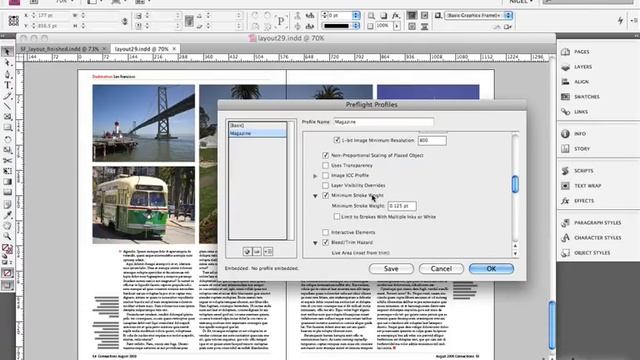Enable the Uses Transparency checkbox
Image resolution: width=640 pixels, height=360 pixels.
[x=325, y=165]
